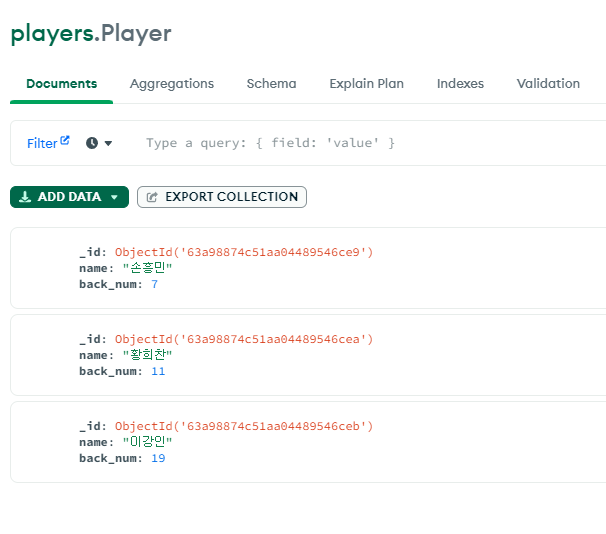Select the Documents tab
The image size is (606, 534).
point(61,84)
